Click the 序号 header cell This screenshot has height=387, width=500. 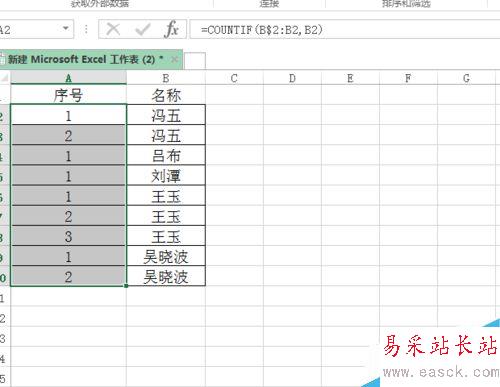coord(68,95)
